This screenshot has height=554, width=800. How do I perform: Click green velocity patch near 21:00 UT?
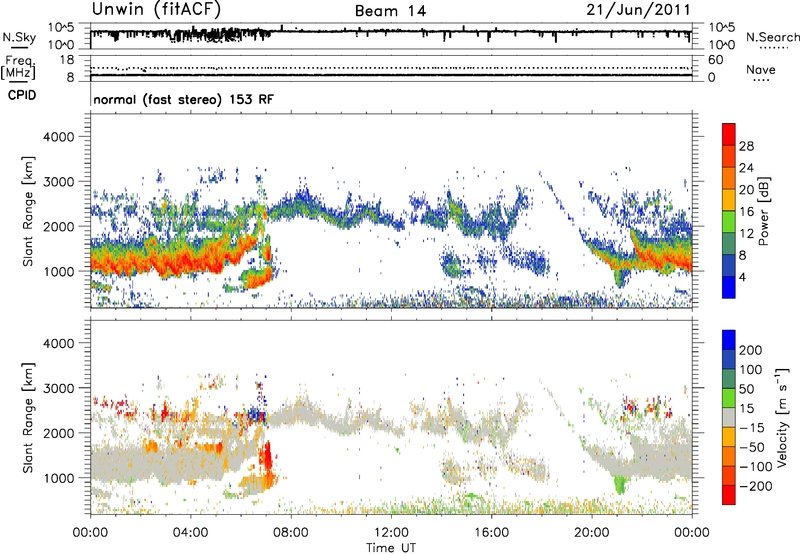(619, 483)
